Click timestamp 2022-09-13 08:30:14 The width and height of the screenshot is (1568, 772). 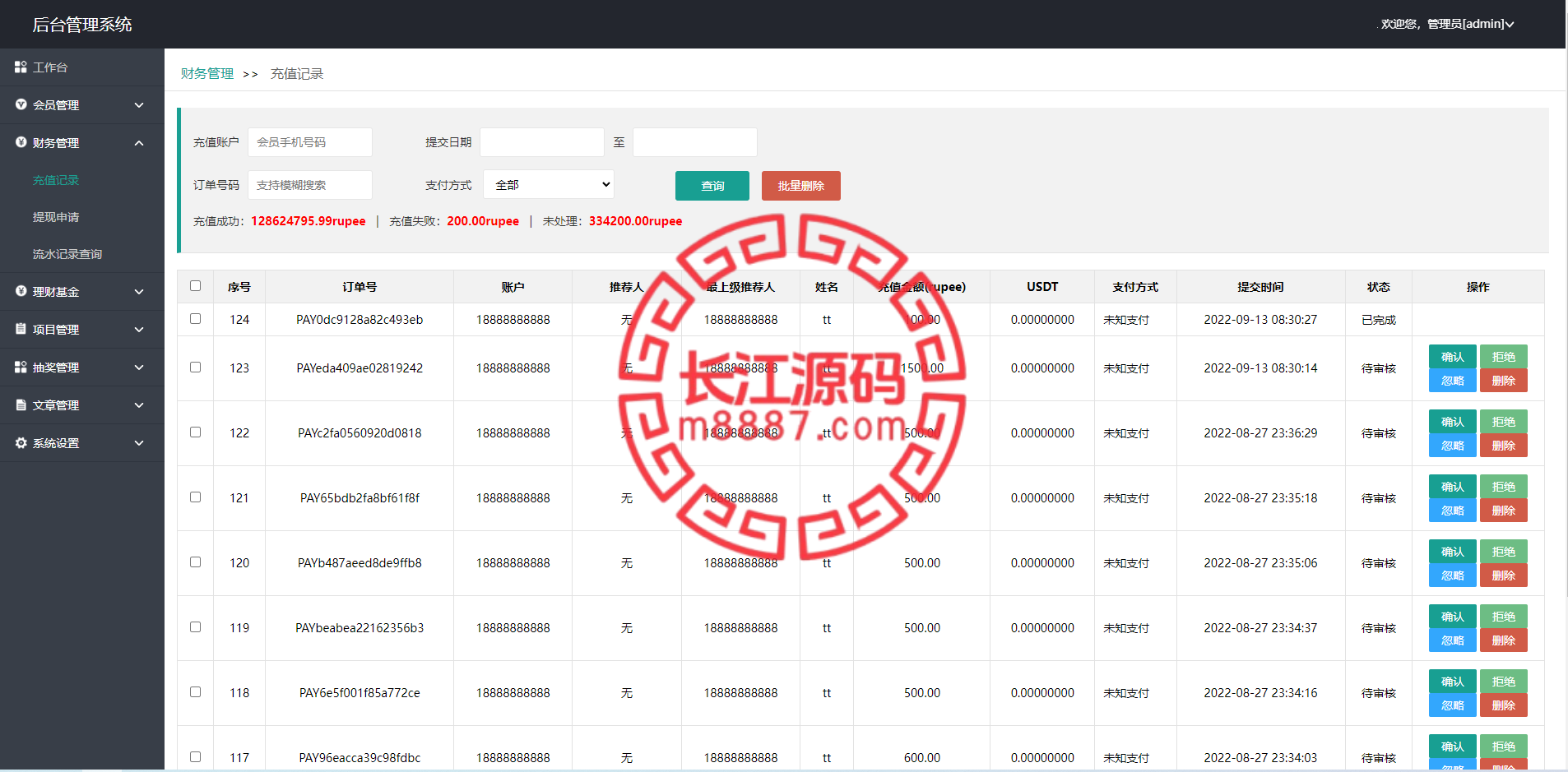point(1260,368)
